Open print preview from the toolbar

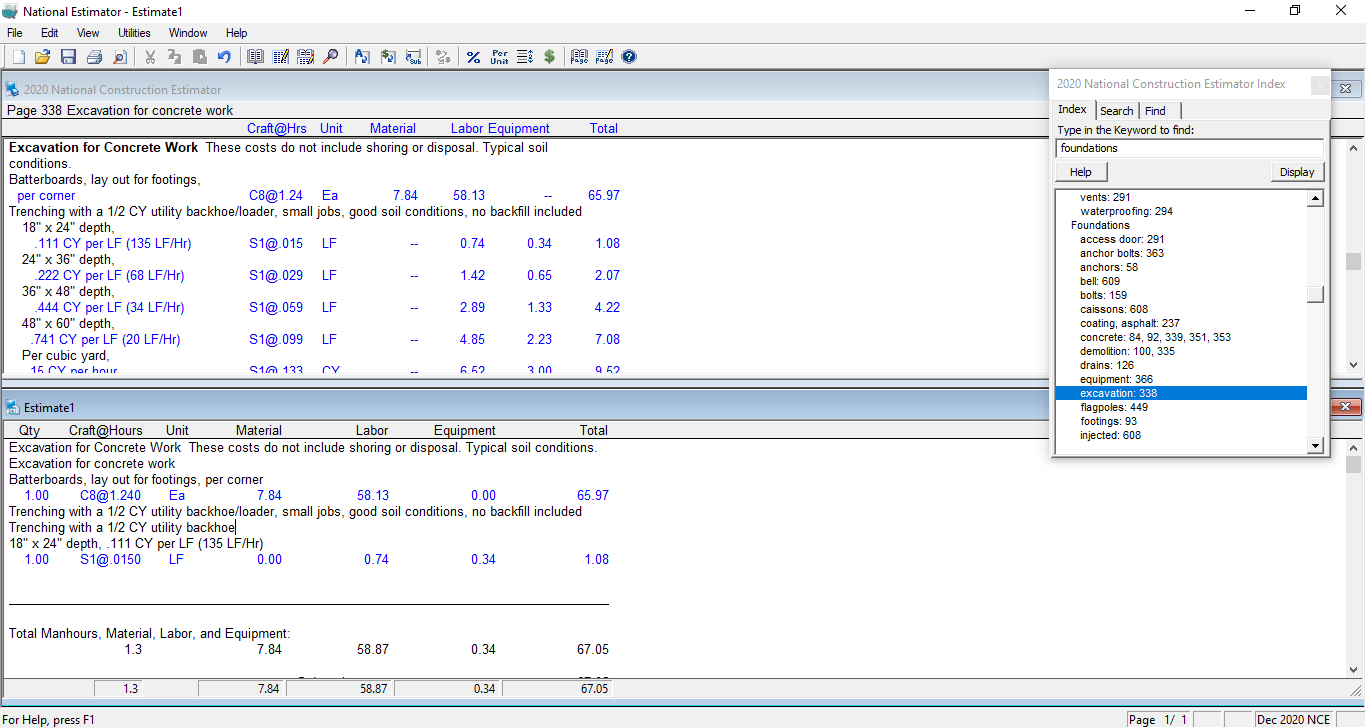[120, 57]
